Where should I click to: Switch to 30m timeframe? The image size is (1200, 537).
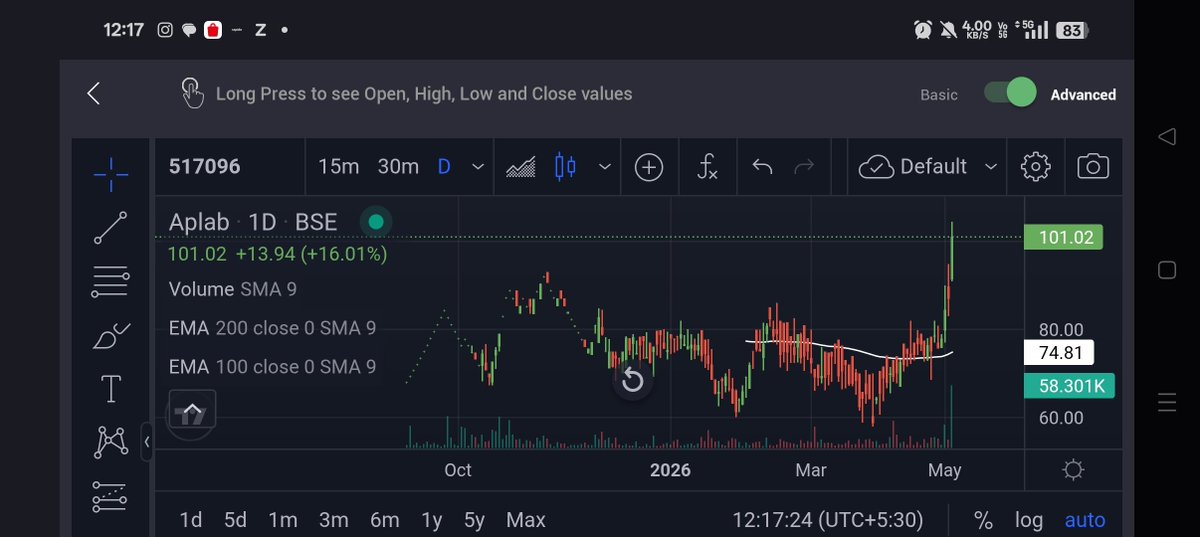[x=398, y=166]
